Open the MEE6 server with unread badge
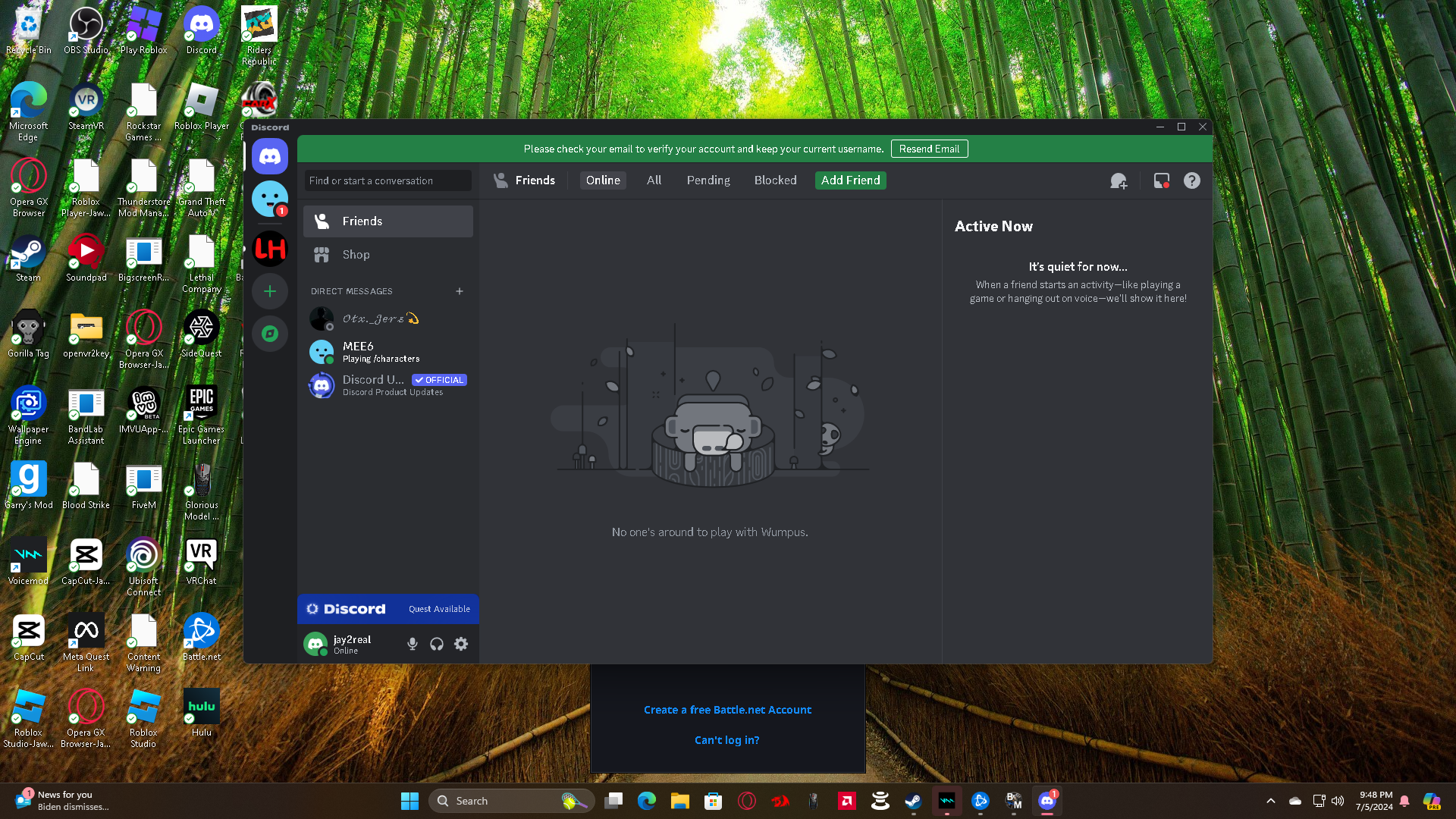Screen dimensions: 1456x819 270,199
